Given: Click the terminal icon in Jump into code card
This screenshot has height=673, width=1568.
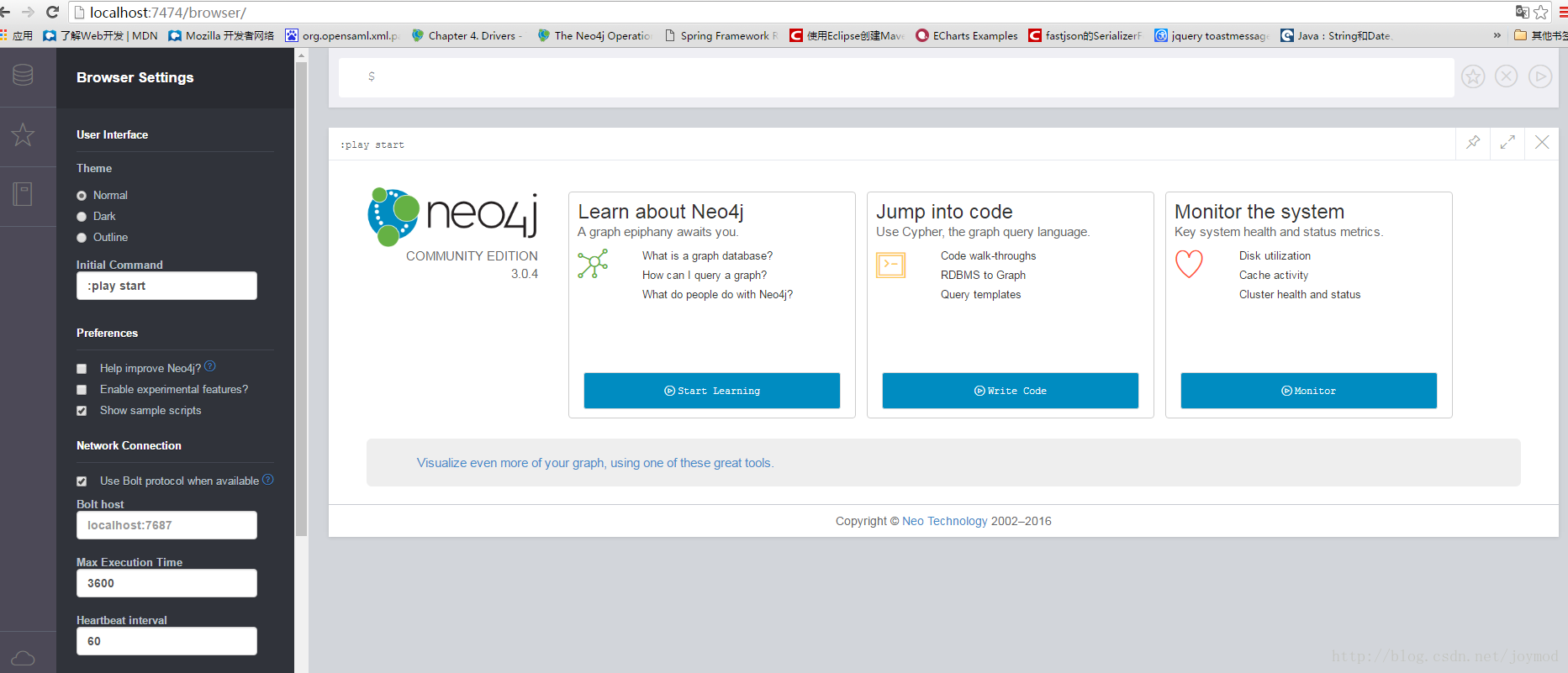Looking at the screenshot, I should point(890,266).
